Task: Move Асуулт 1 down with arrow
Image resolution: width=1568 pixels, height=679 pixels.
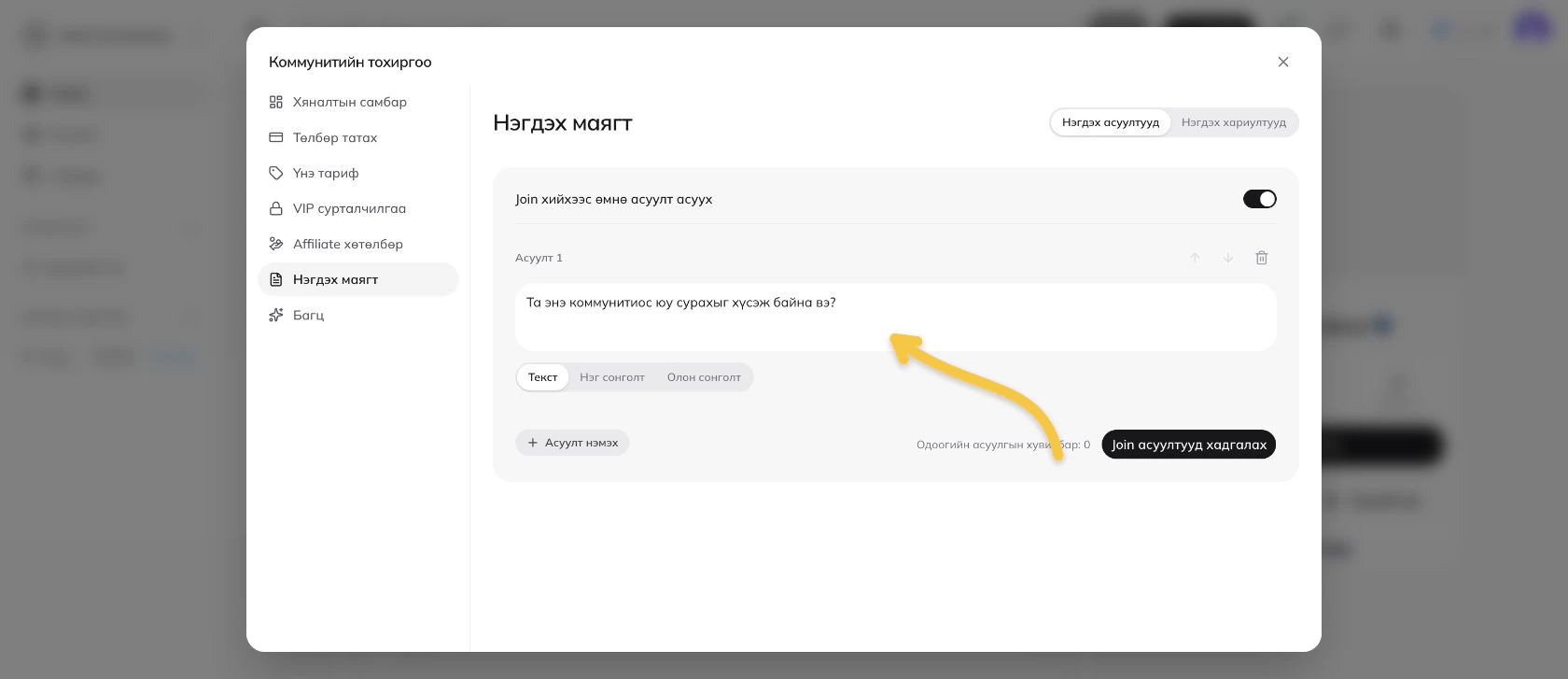Action: tap(1228, 258)
